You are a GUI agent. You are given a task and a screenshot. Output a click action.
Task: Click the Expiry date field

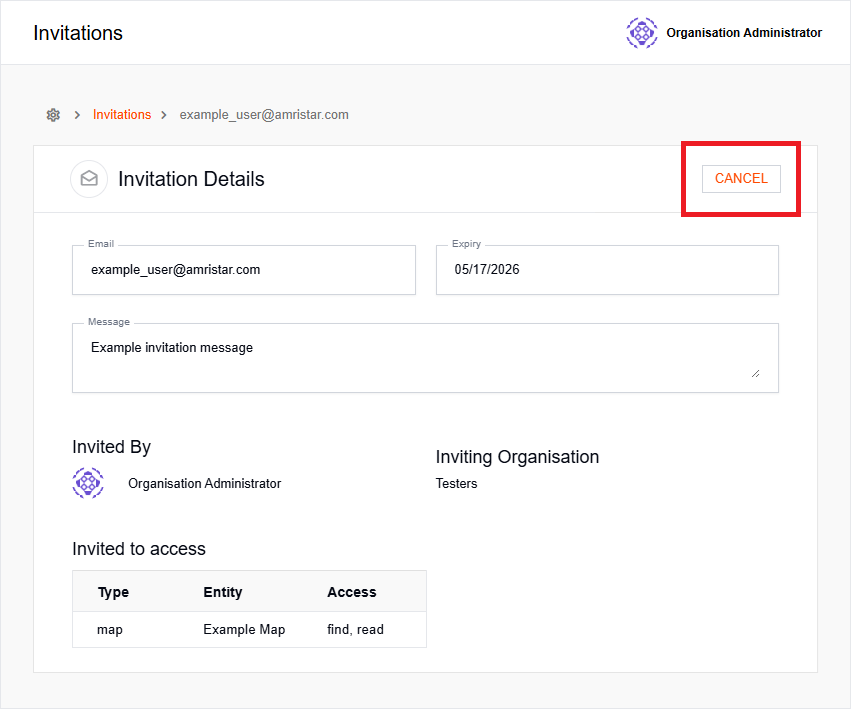[607, 270]
